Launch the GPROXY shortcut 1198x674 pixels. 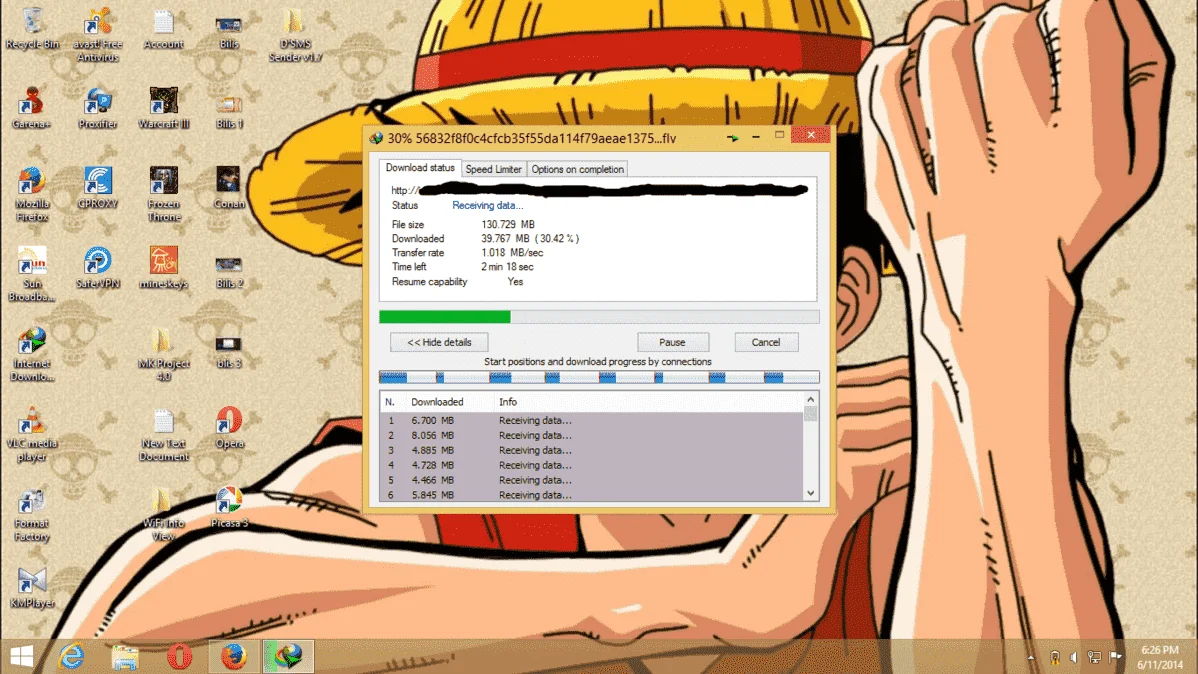(x=98, y=188)
